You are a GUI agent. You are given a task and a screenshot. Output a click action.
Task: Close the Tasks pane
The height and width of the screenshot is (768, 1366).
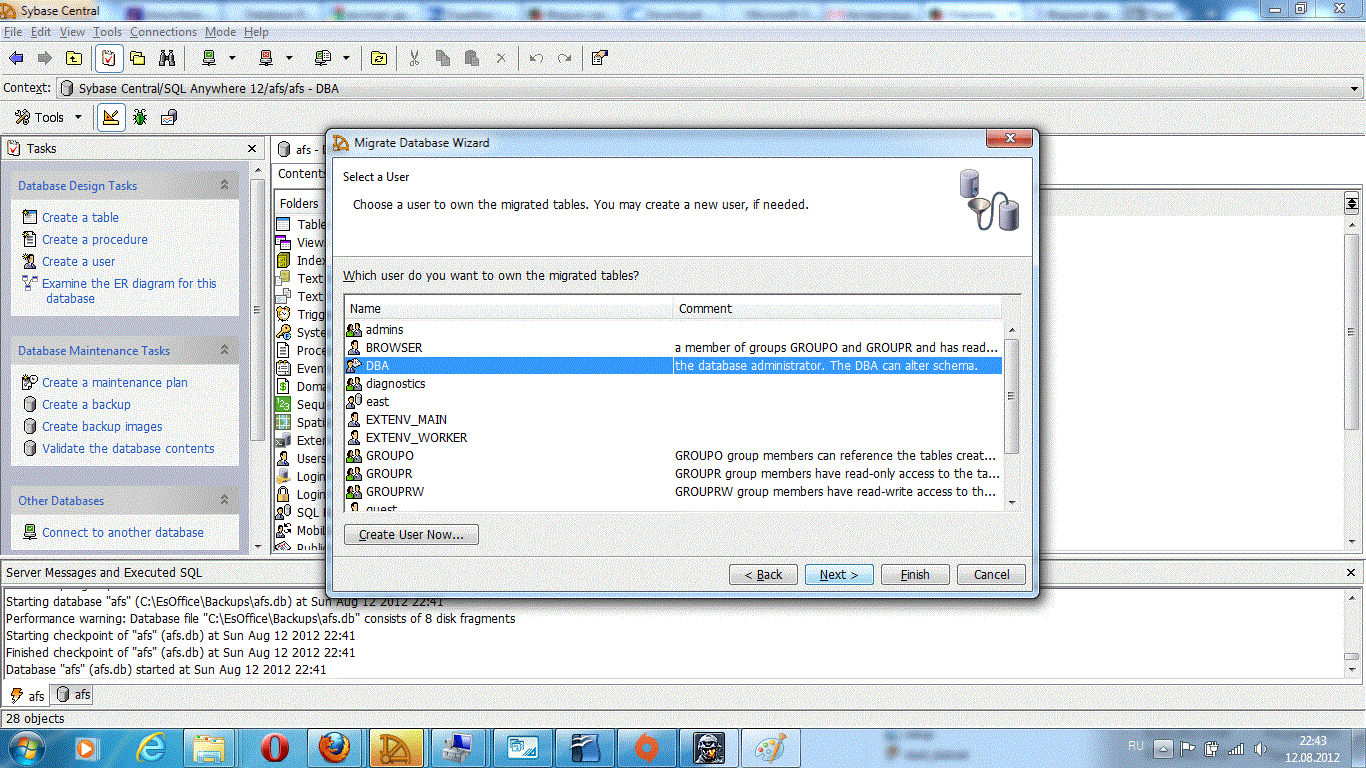point(252,148)
